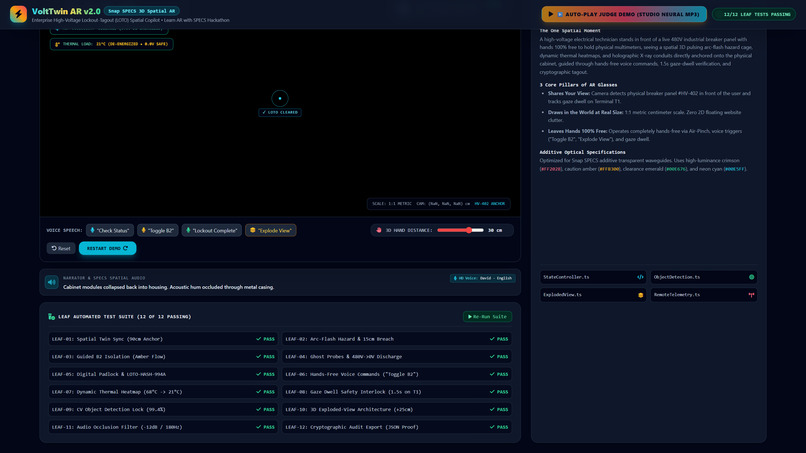Image resolution: width=806 pixels, height=453 pixels.
Task: Click the 30 cm distance value
Action: point(494,230)
